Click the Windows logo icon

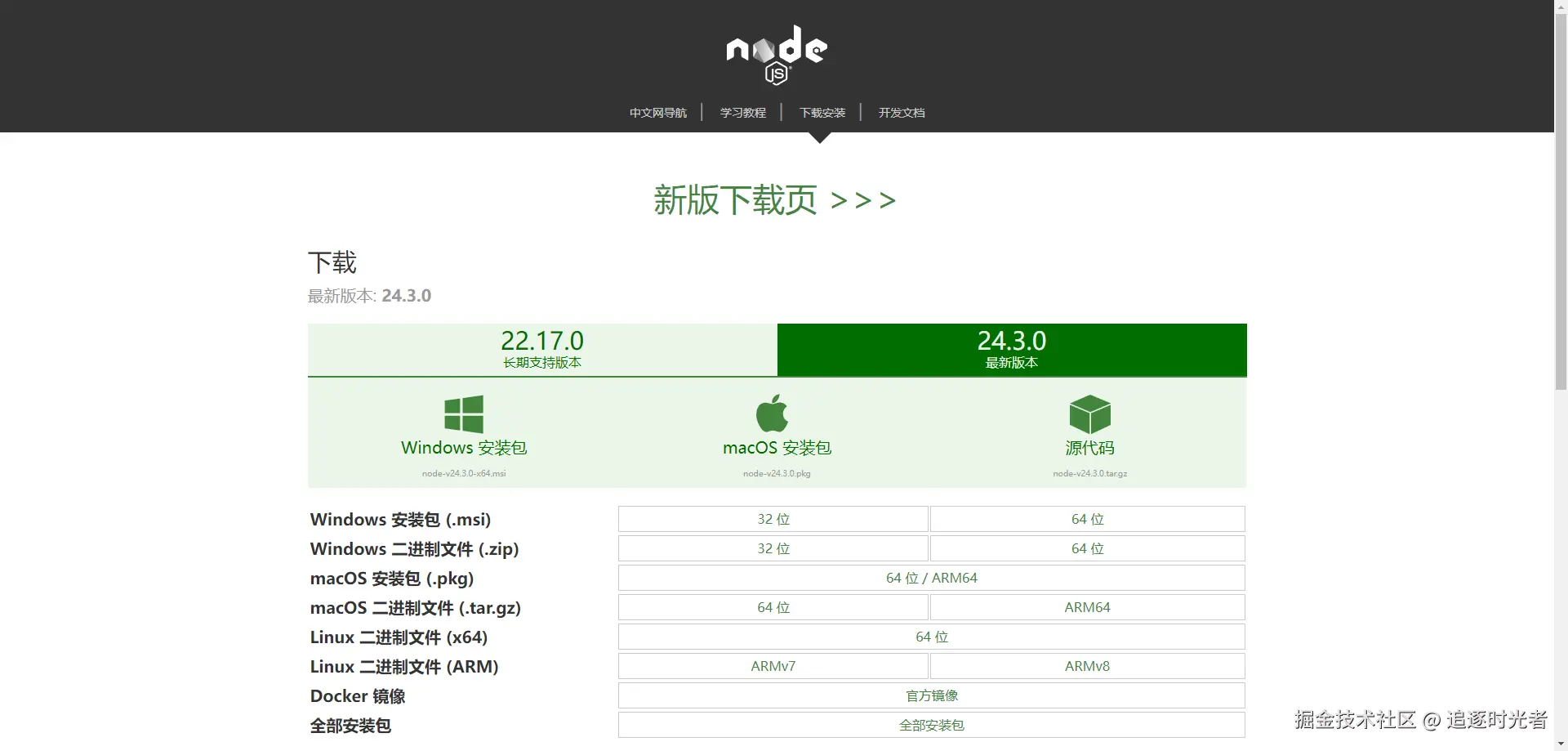464,413
